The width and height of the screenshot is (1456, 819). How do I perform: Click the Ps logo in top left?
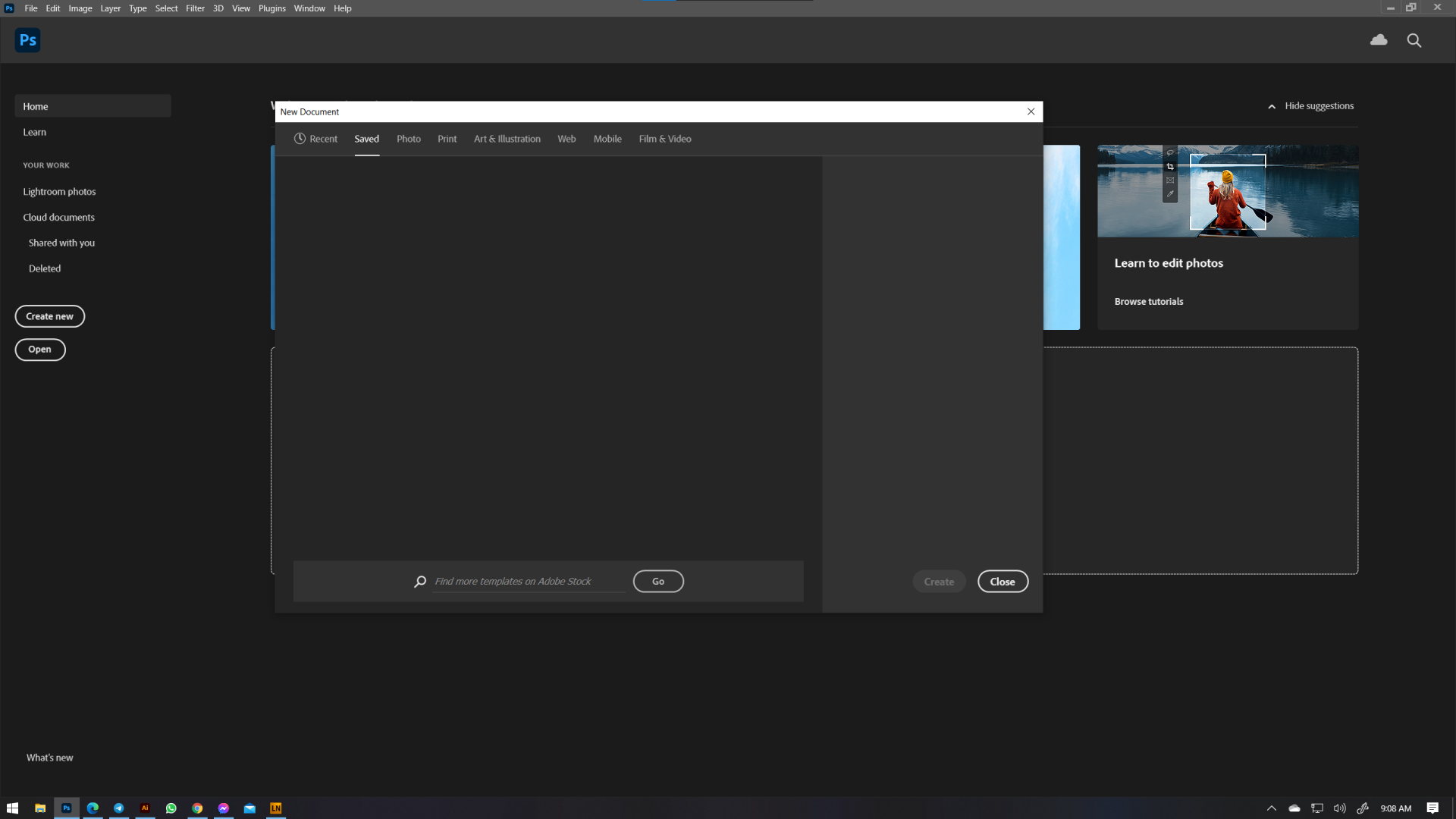point(27,39)
